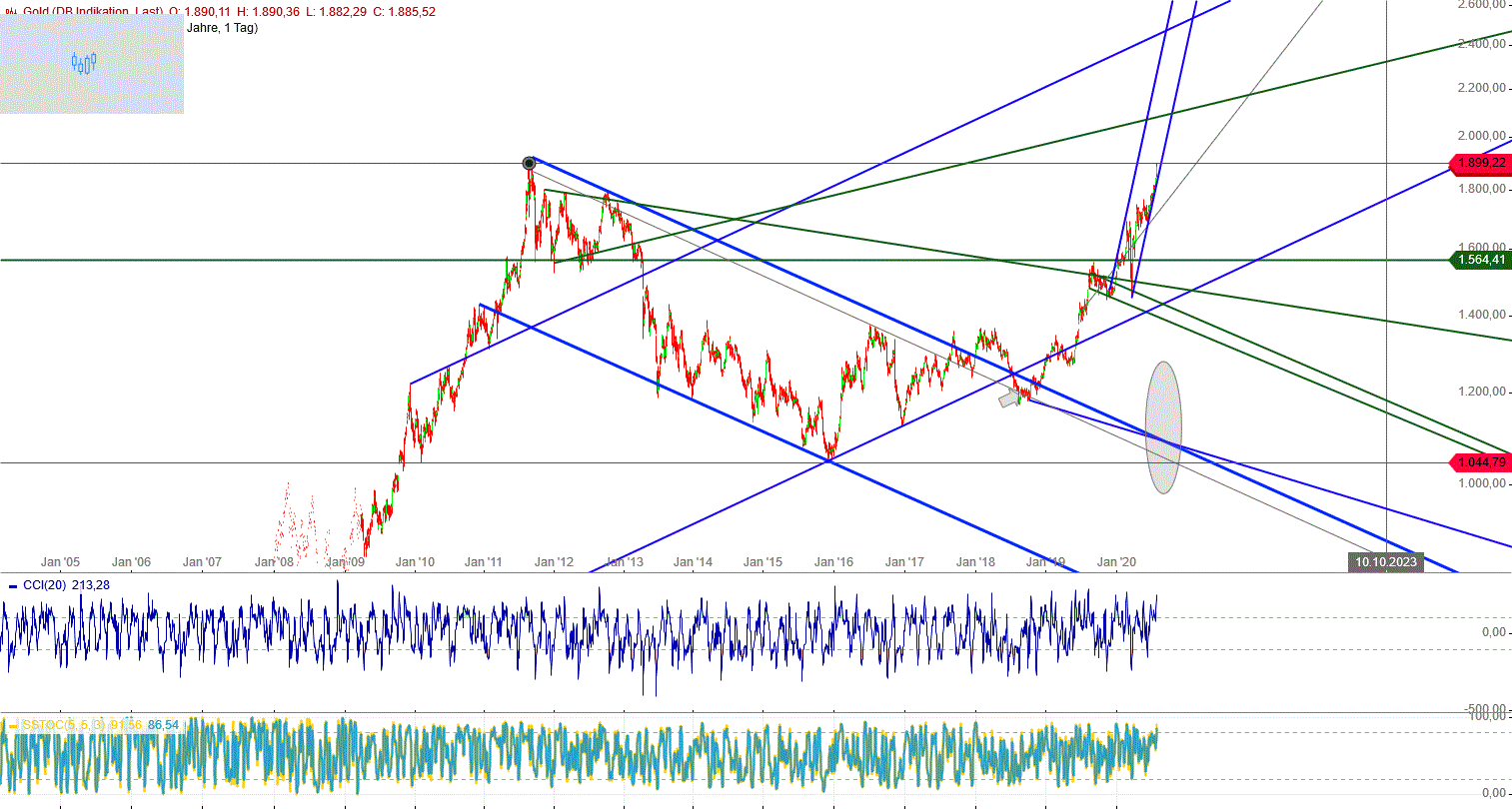Click the arrow annotation near the Jan '18 low
The height and width of the screenshot is (809, 1512).
click(x=1009, y=398)
